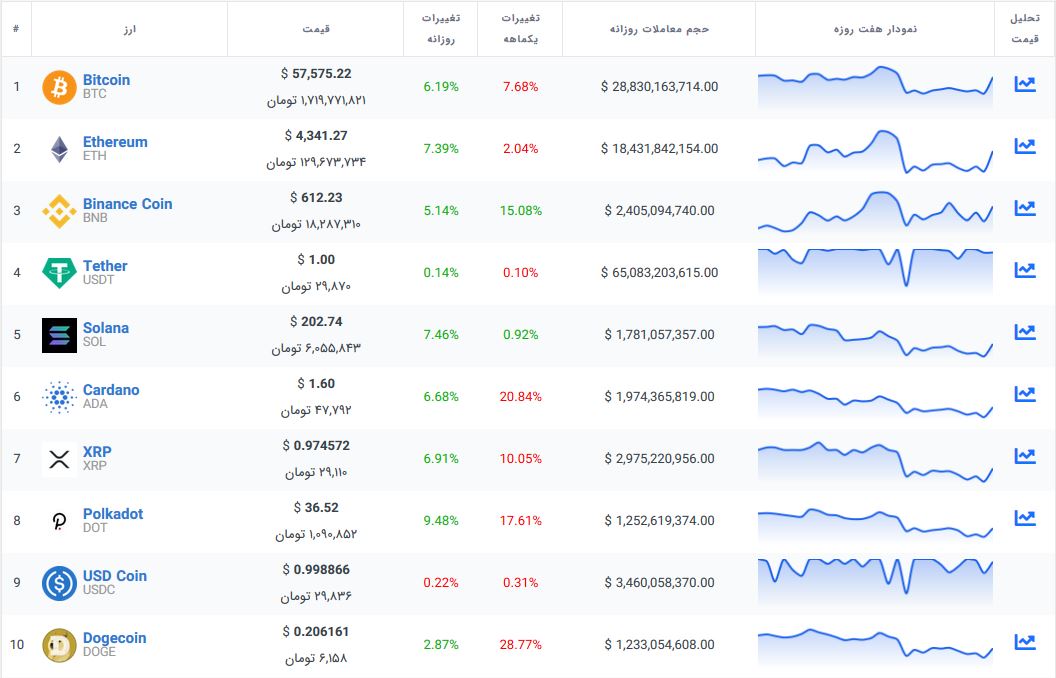Image resolution: width=1056 pixels, height=678 pixels.
Task: Open price analysis icon for Polkadot
Action: coord(1024,518)
